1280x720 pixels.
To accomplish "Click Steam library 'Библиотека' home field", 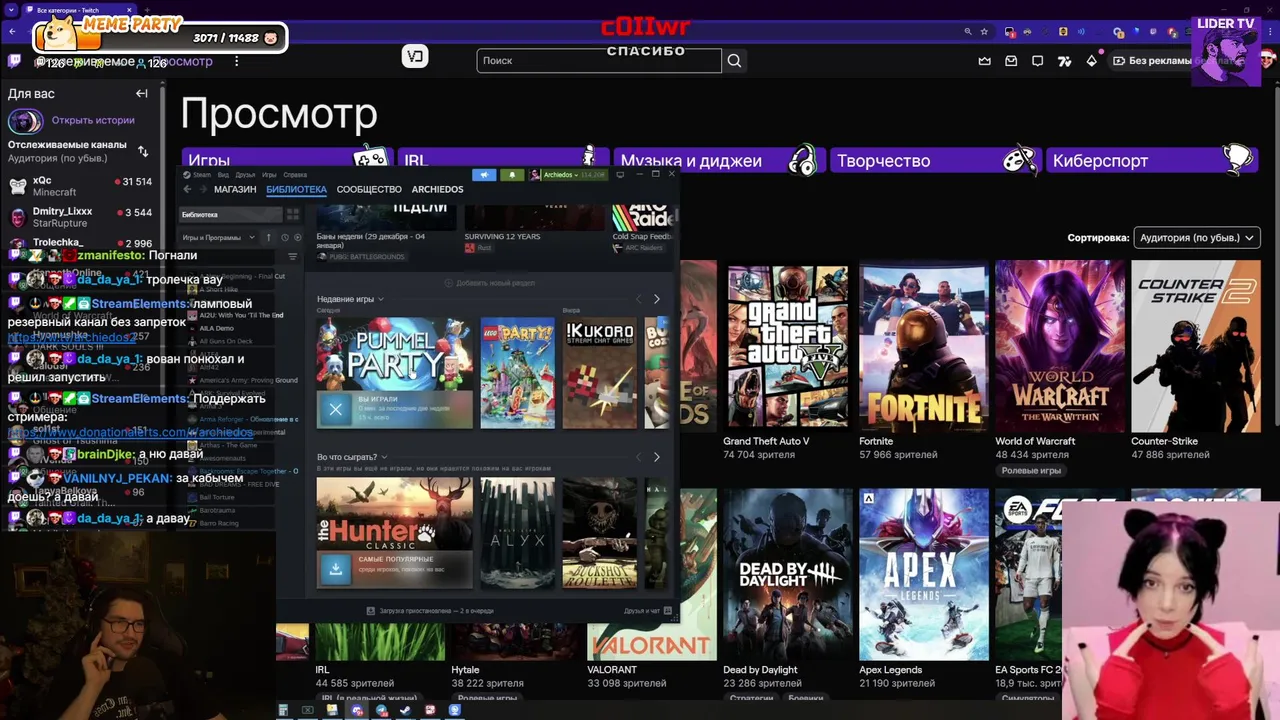I will pyautogui.click(x=231, y=214).
